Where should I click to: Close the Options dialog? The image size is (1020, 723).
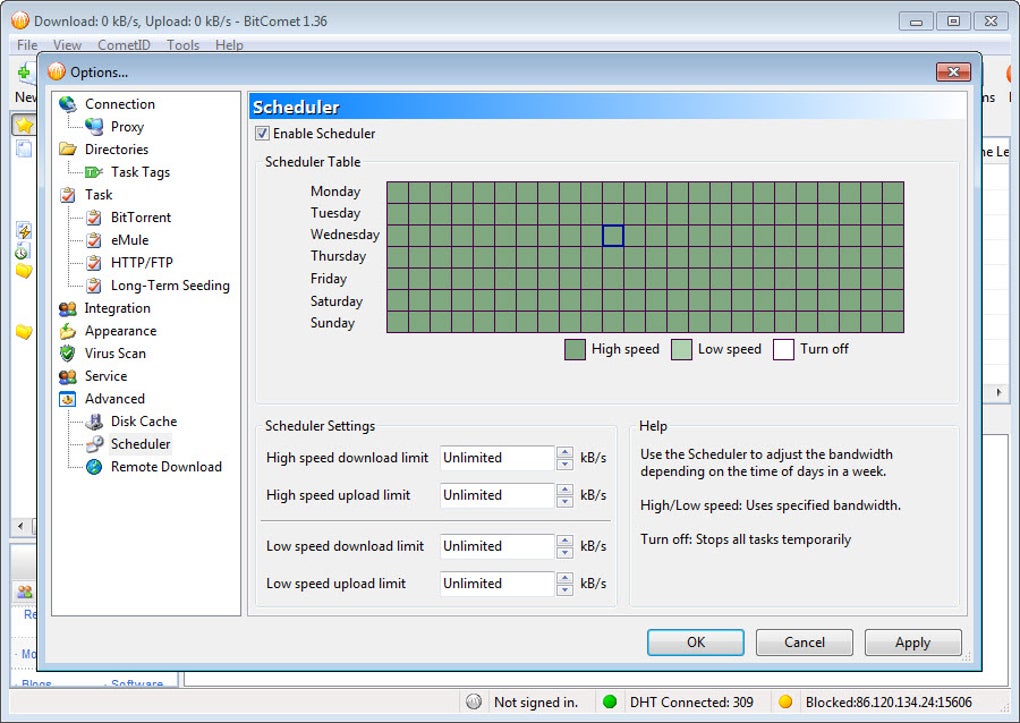[x=953, y=72]
